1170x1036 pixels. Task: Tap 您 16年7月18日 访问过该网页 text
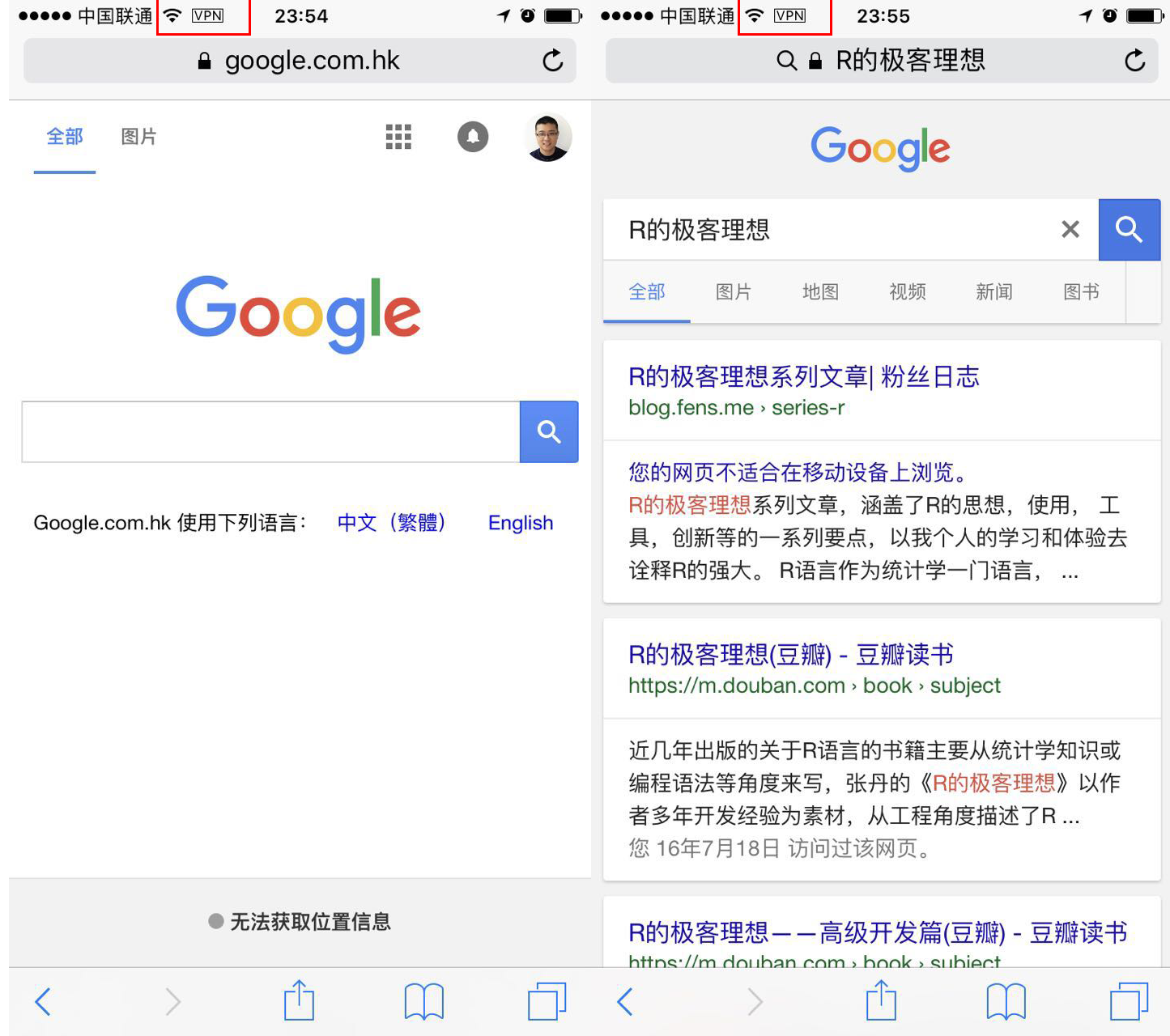pyautogui.click(x=779, y=848)
